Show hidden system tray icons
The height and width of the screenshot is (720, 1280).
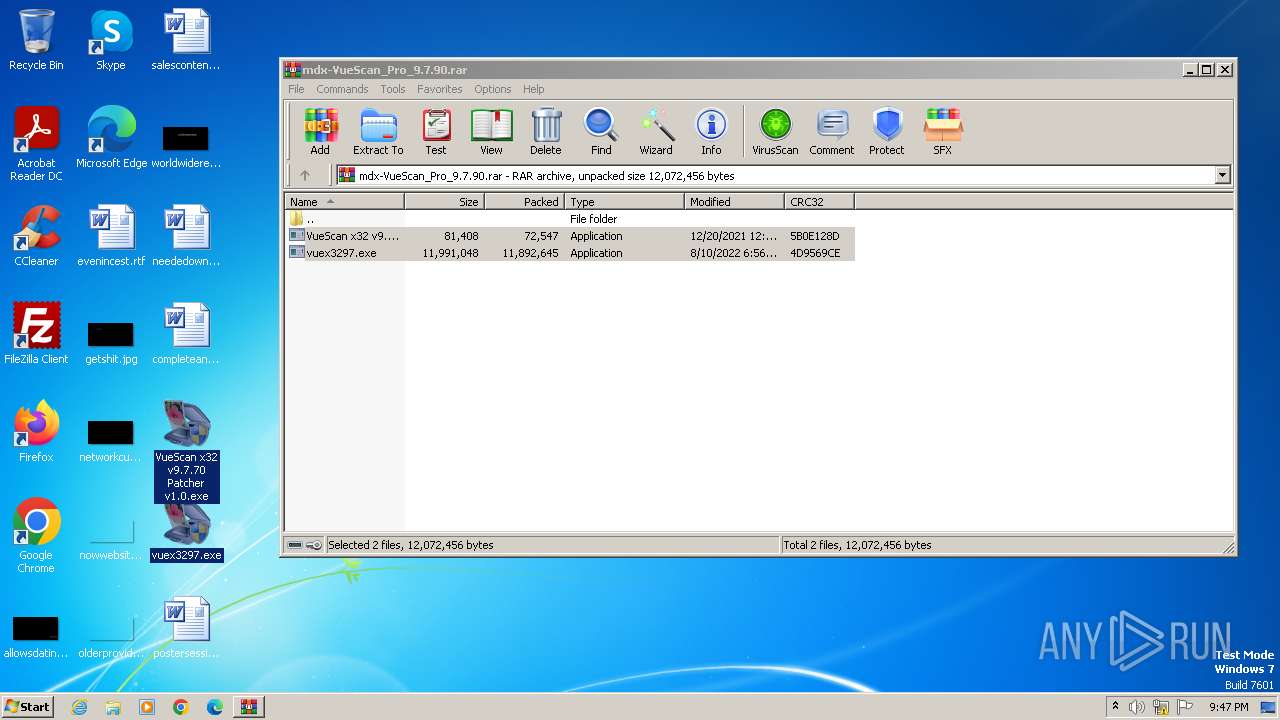pyautogui.click(x=1115, y=707)
